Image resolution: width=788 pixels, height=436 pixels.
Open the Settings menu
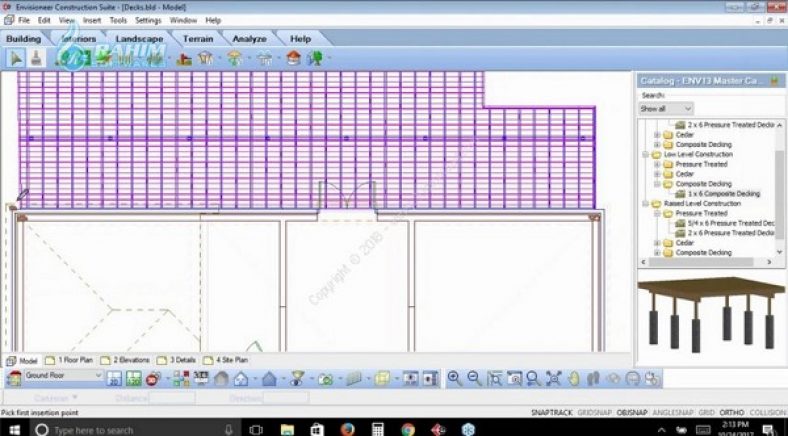coord(148,21)
